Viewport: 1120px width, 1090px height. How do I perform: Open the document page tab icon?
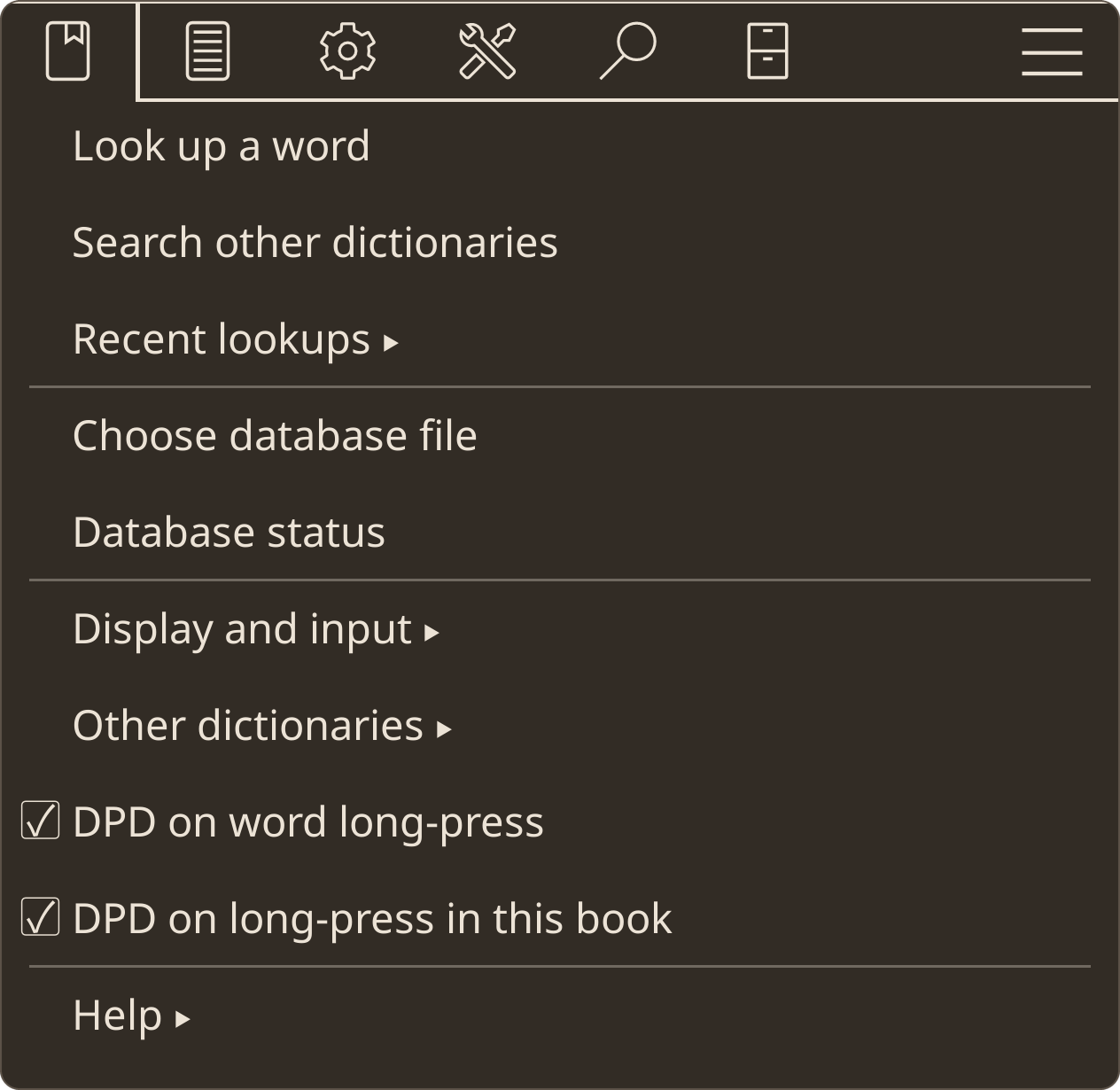pyautogui.click(x=208, y=51)
